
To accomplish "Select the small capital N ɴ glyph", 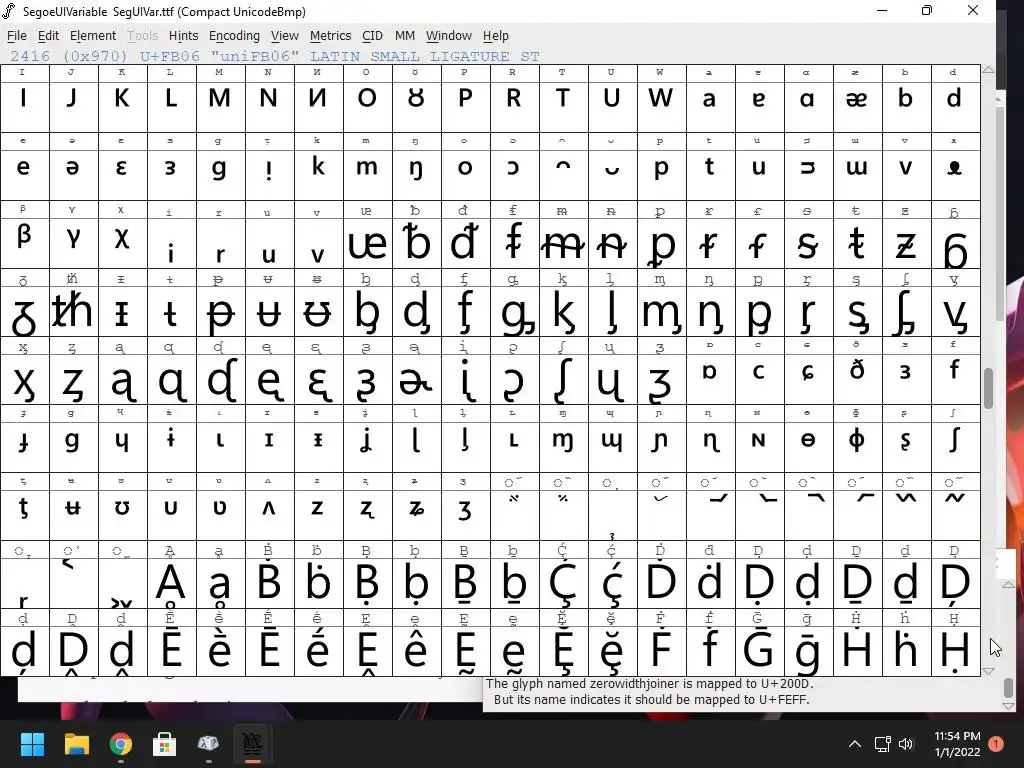I will [760, 440].
